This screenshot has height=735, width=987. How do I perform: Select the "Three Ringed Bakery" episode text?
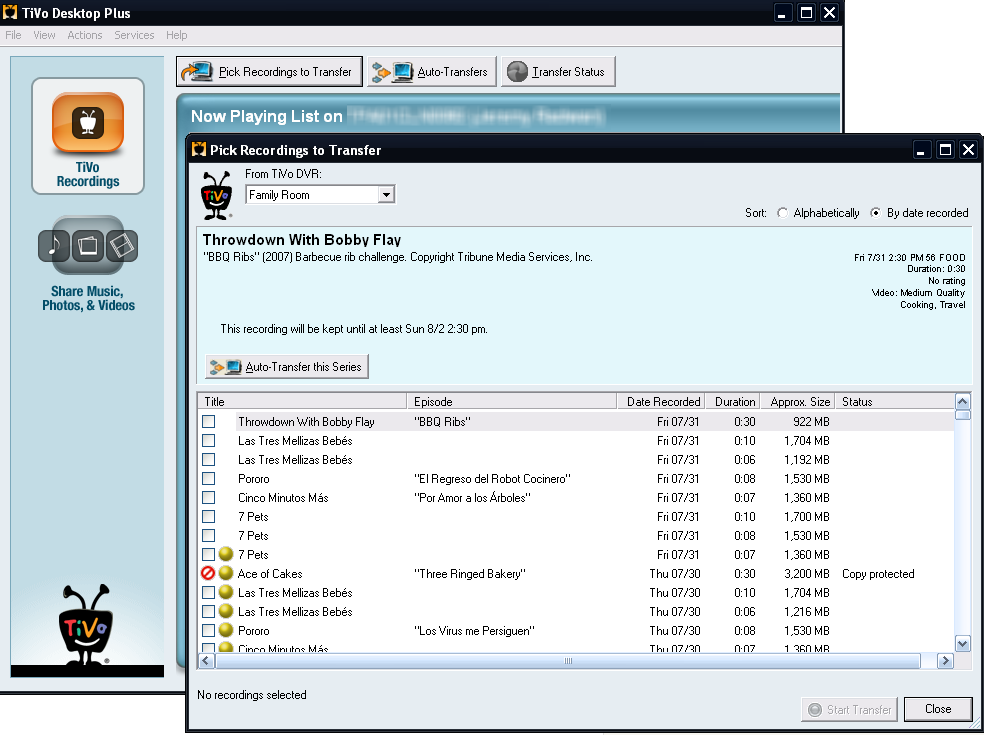pyautogui.click(x=470, y=573)
